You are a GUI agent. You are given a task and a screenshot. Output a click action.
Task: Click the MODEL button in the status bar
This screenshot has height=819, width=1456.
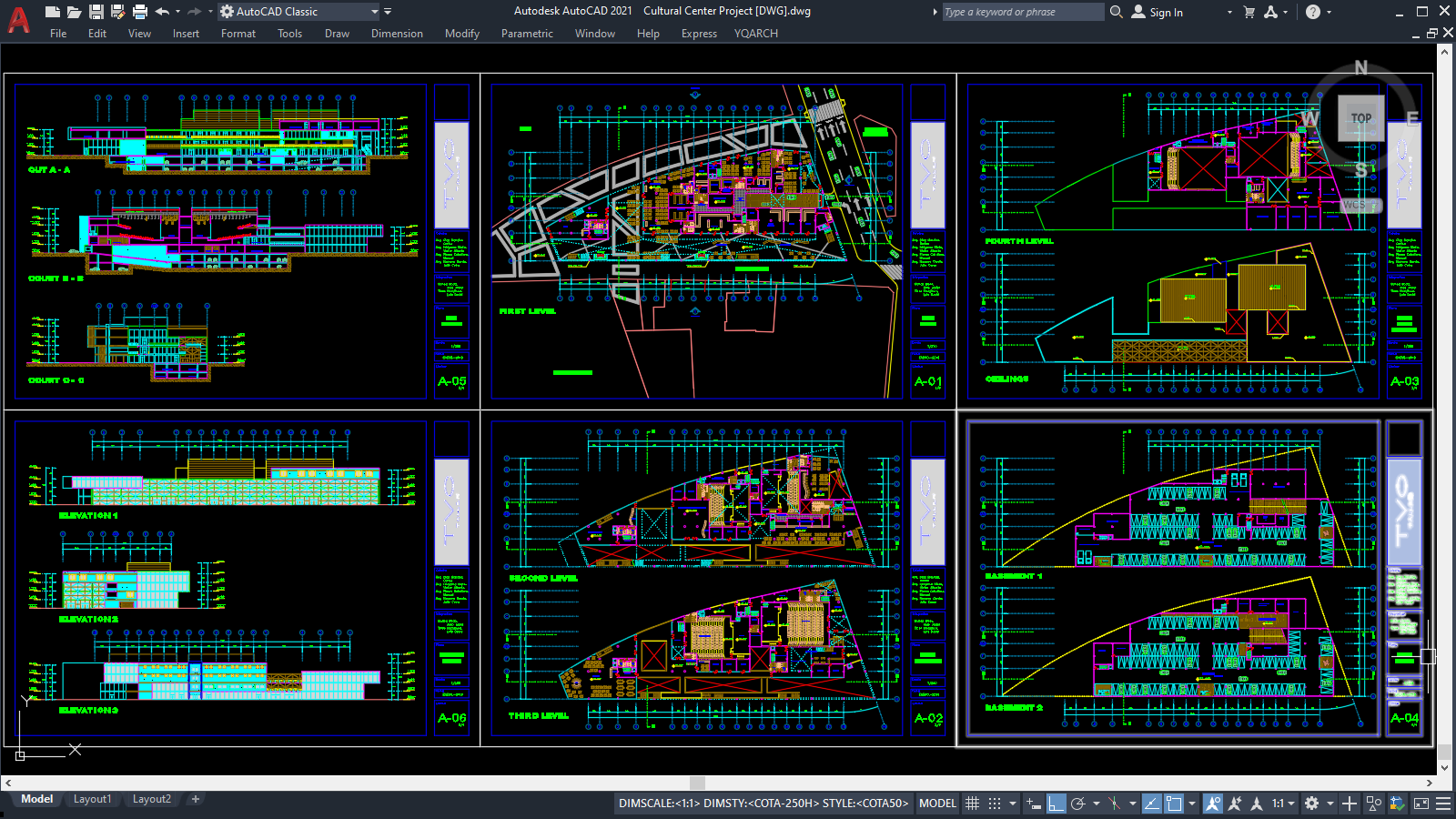point(936,804)
